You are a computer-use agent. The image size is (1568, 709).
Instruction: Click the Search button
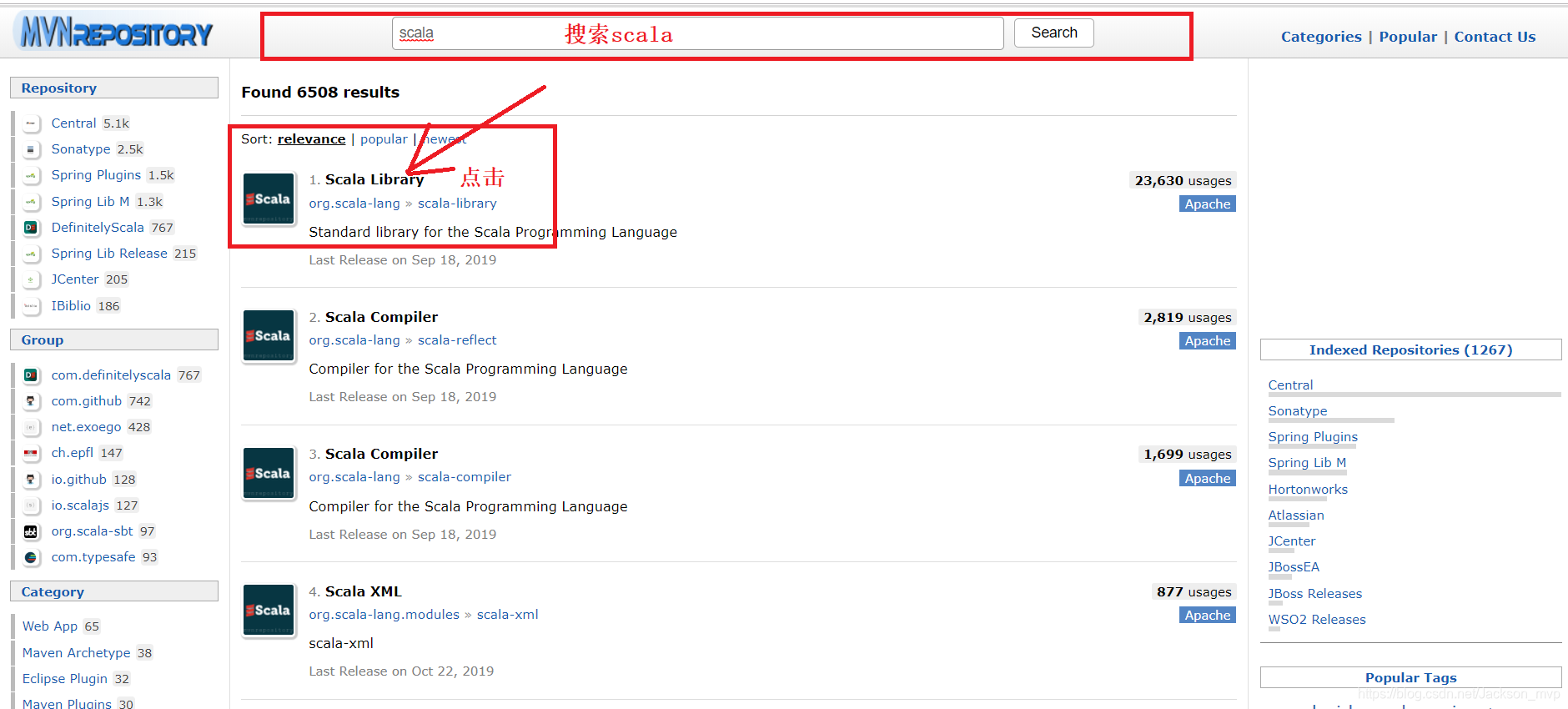click(x=1054, y=33)
